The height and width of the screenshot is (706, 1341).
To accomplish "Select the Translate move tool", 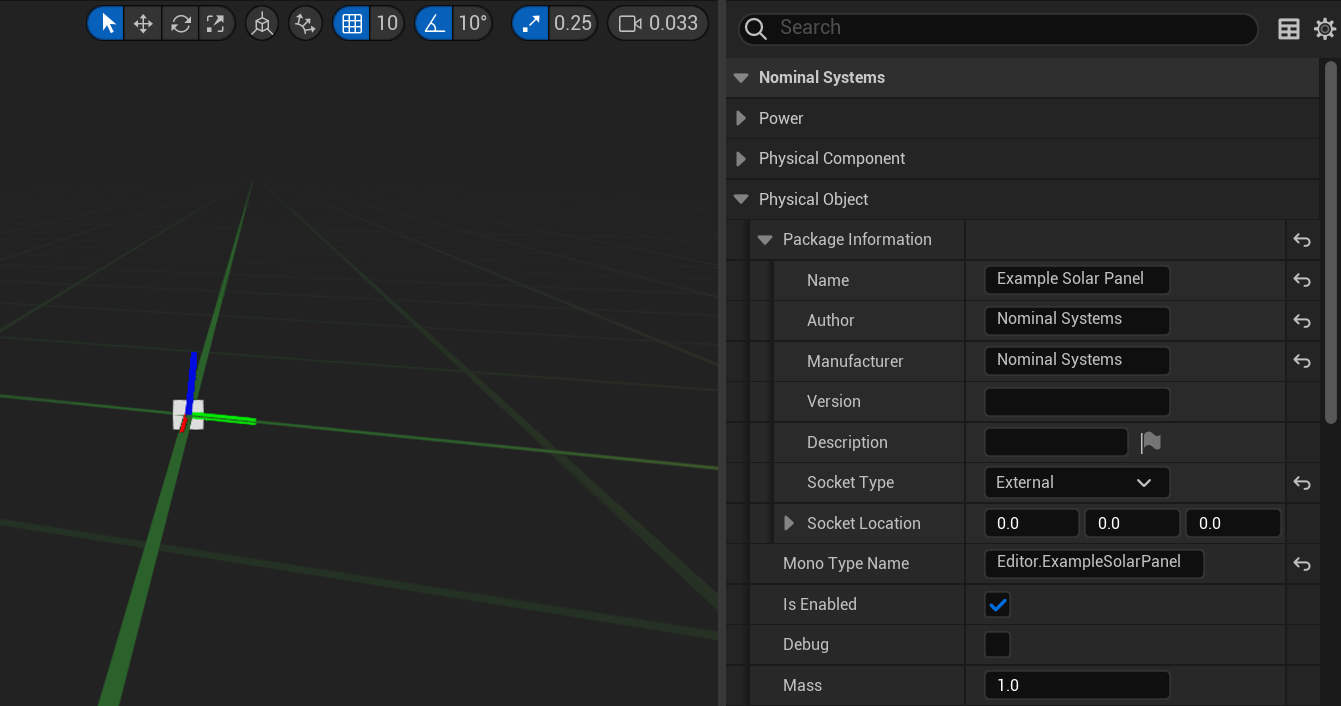I will tap(143, 23).
